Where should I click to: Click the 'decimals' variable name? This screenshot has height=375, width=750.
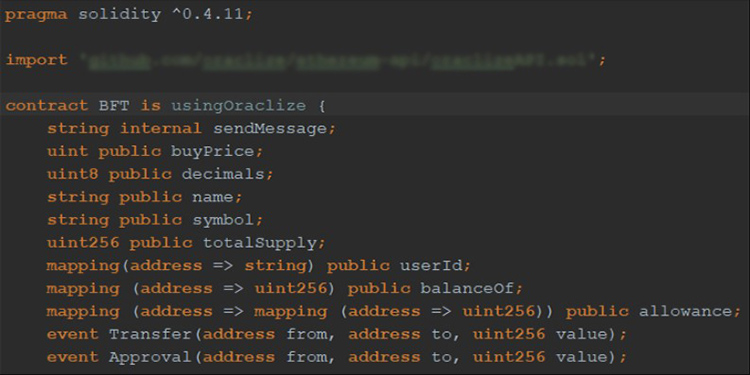223,174
